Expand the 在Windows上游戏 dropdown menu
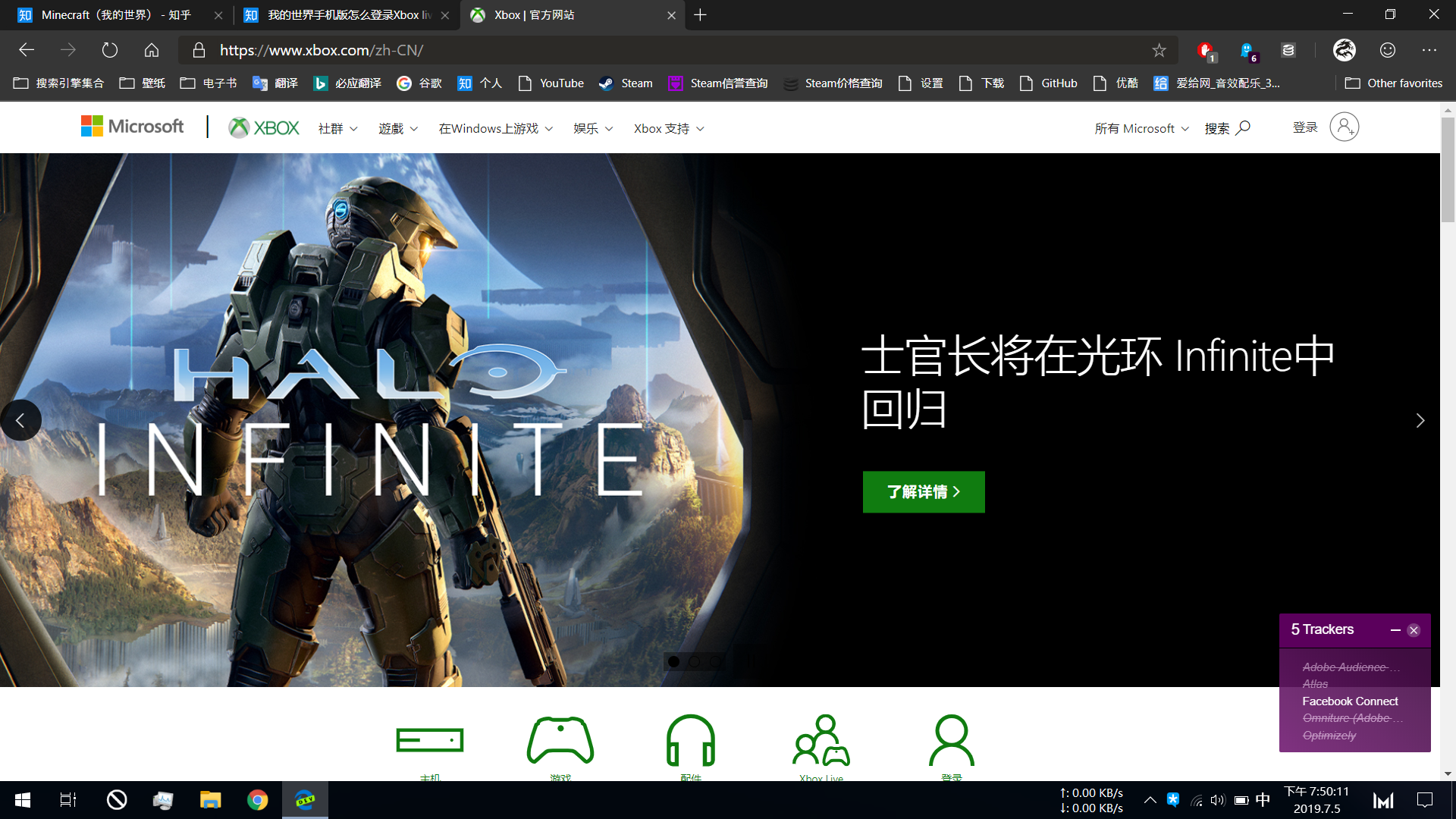The width and height of the screenshot is (1456, 819). (495, 129)
